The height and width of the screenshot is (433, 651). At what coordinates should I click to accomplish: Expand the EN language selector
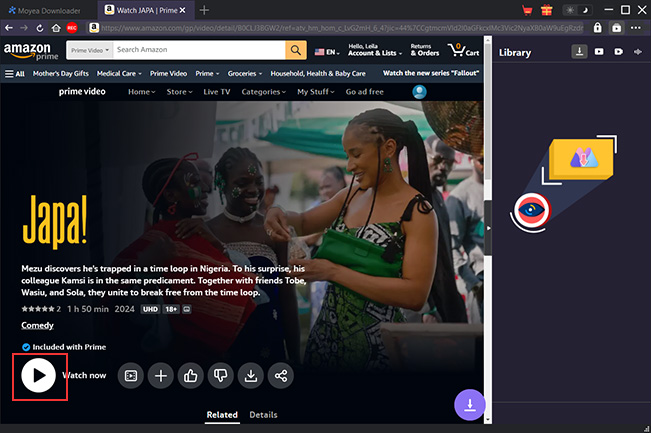point(326,51)
